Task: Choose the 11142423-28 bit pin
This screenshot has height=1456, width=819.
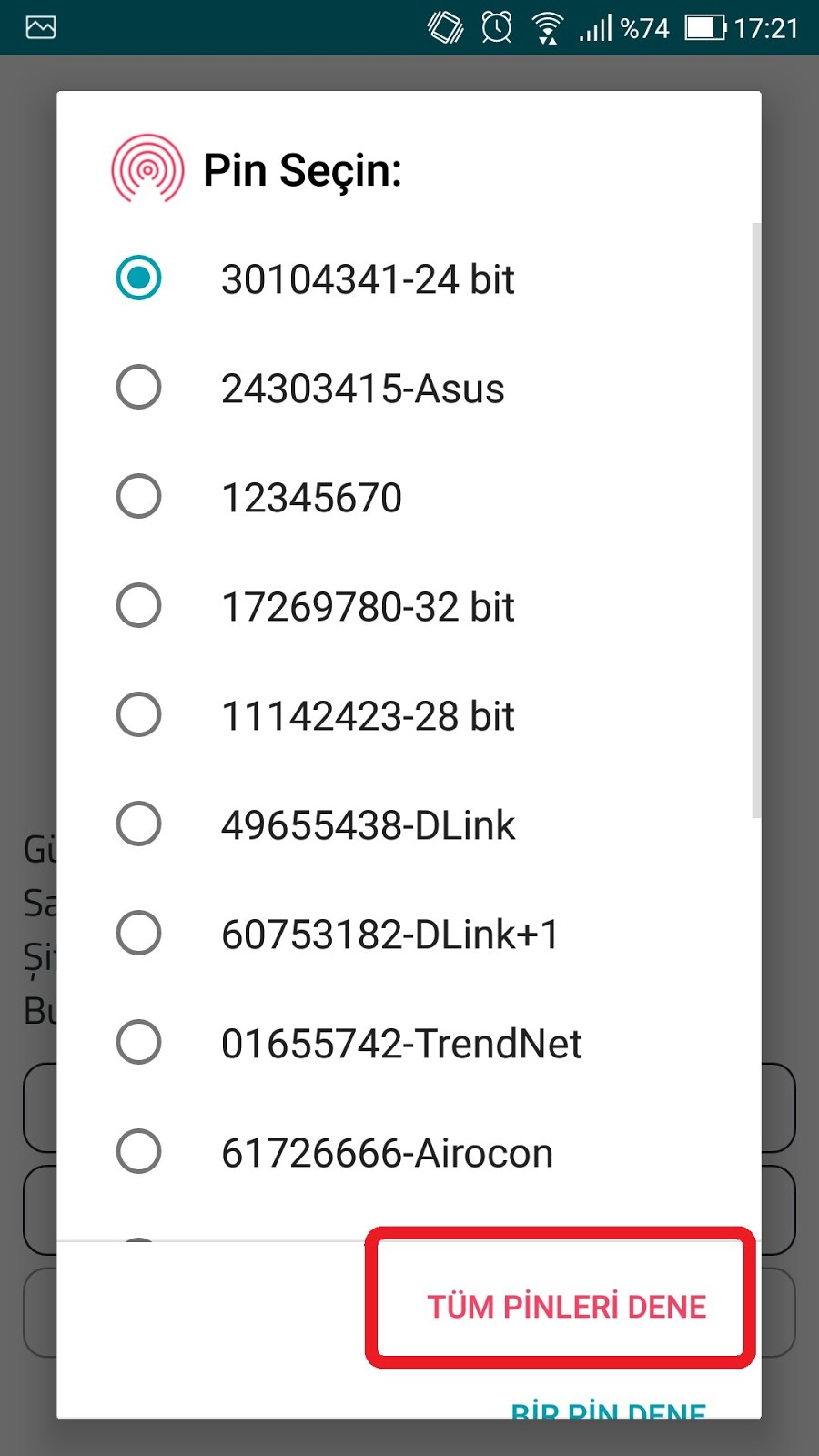Action: click(x=139, y=715)
